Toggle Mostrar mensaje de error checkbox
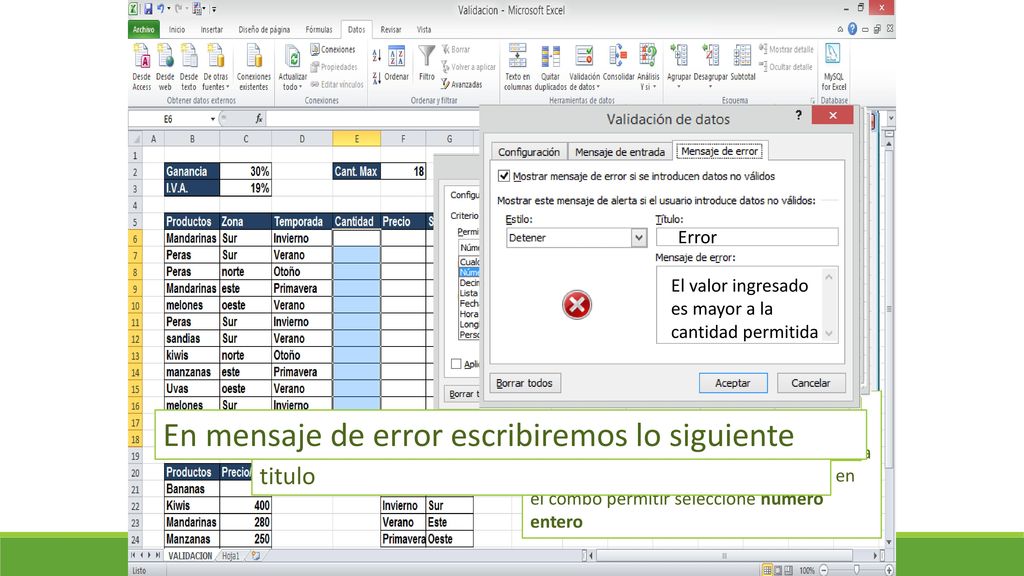This screenshot has width=1024, height=576. [x=504, y=176]
